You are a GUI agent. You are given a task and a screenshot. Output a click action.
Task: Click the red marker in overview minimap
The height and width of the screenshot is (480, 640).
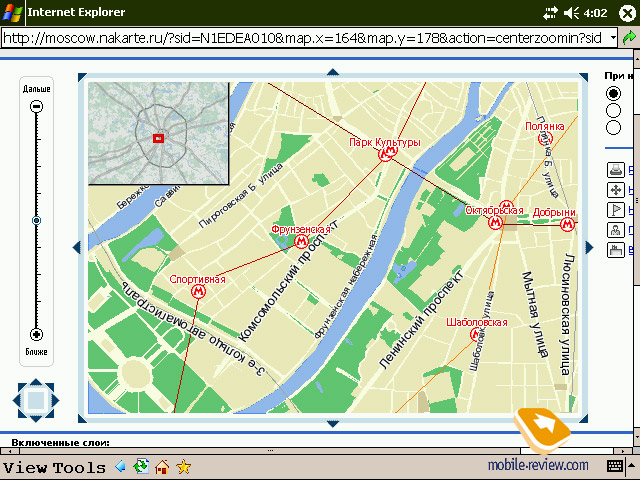(x=158, y=138)
